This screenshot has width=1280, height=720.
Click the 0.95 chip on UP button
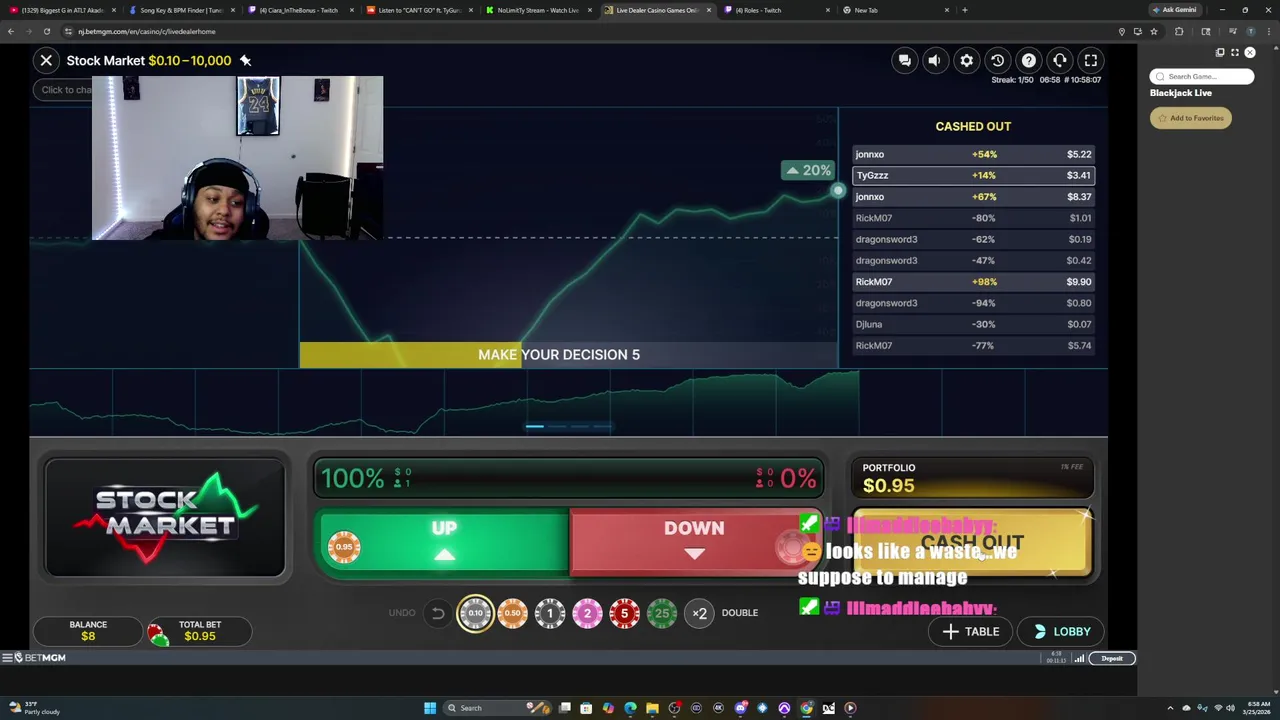tap(344, 547)
